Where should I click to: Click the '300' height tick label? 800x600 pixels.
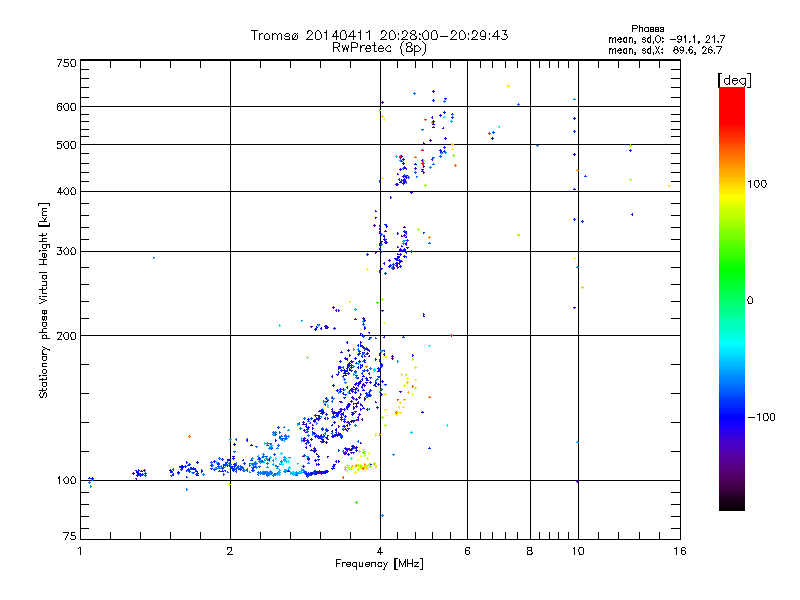(67, 251)
